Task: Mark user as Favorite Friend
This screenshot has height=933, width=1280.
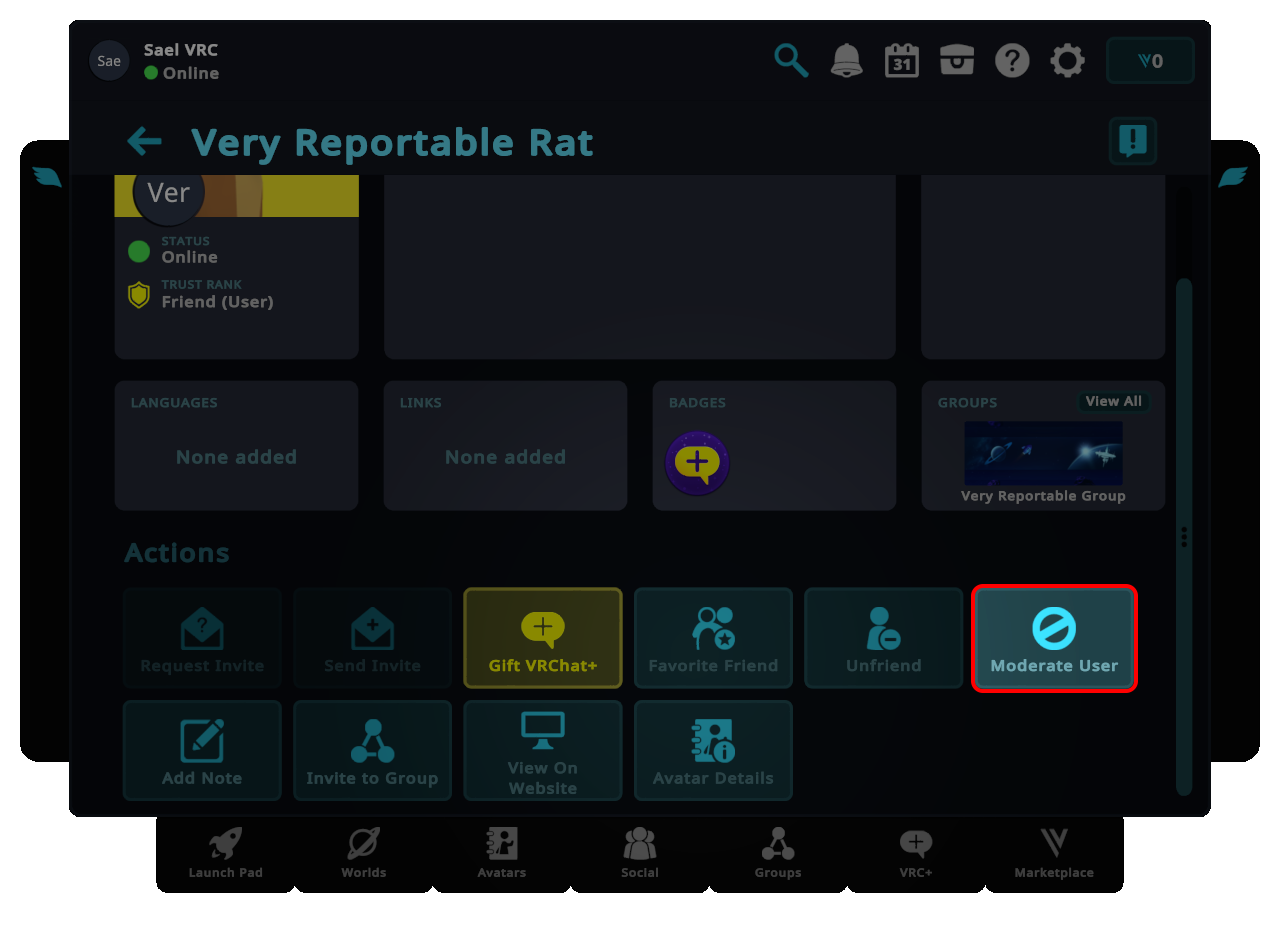Action: 713,639
